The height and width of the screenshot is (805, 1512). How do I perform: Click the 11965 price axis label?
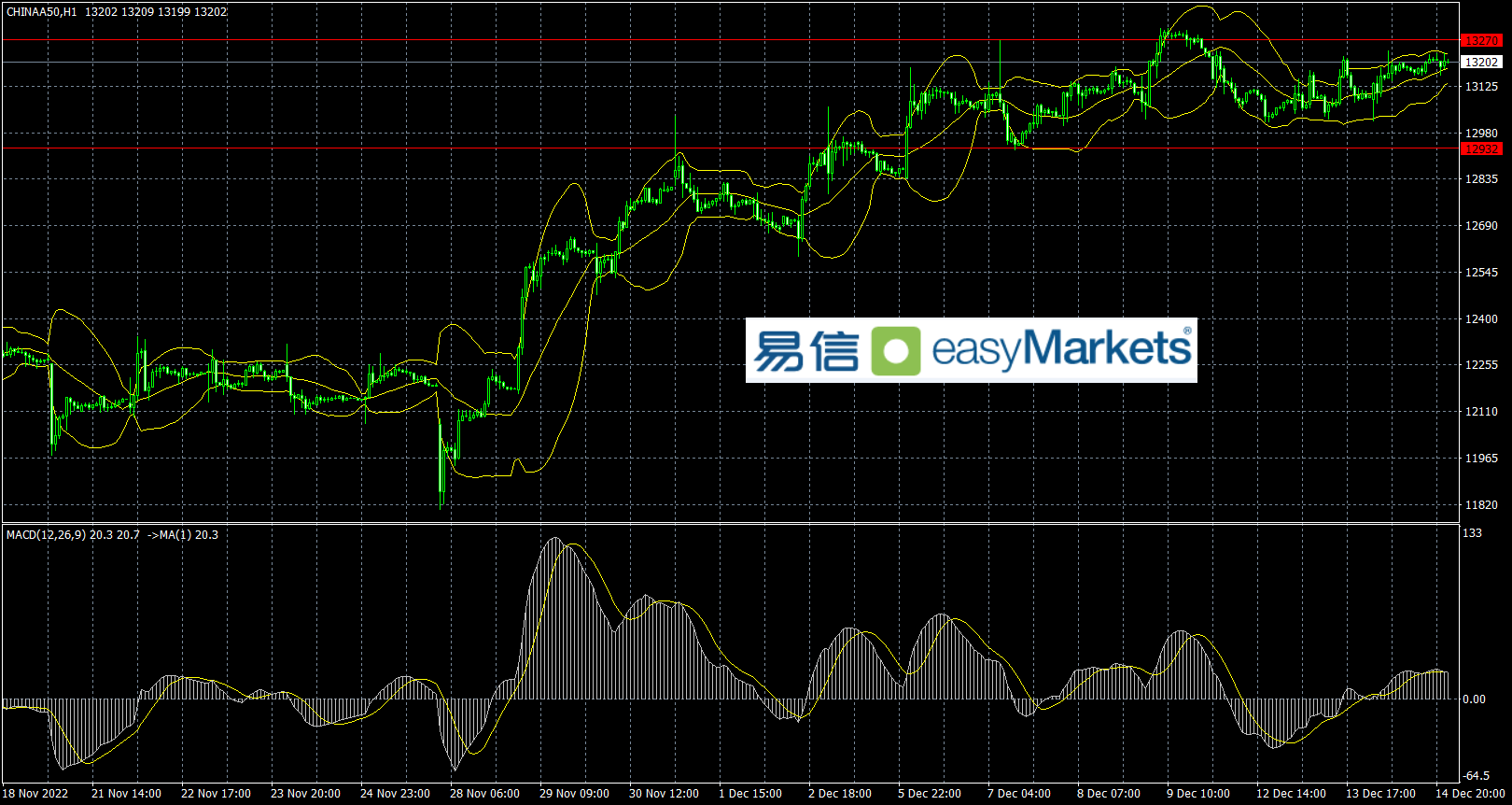1481,459
